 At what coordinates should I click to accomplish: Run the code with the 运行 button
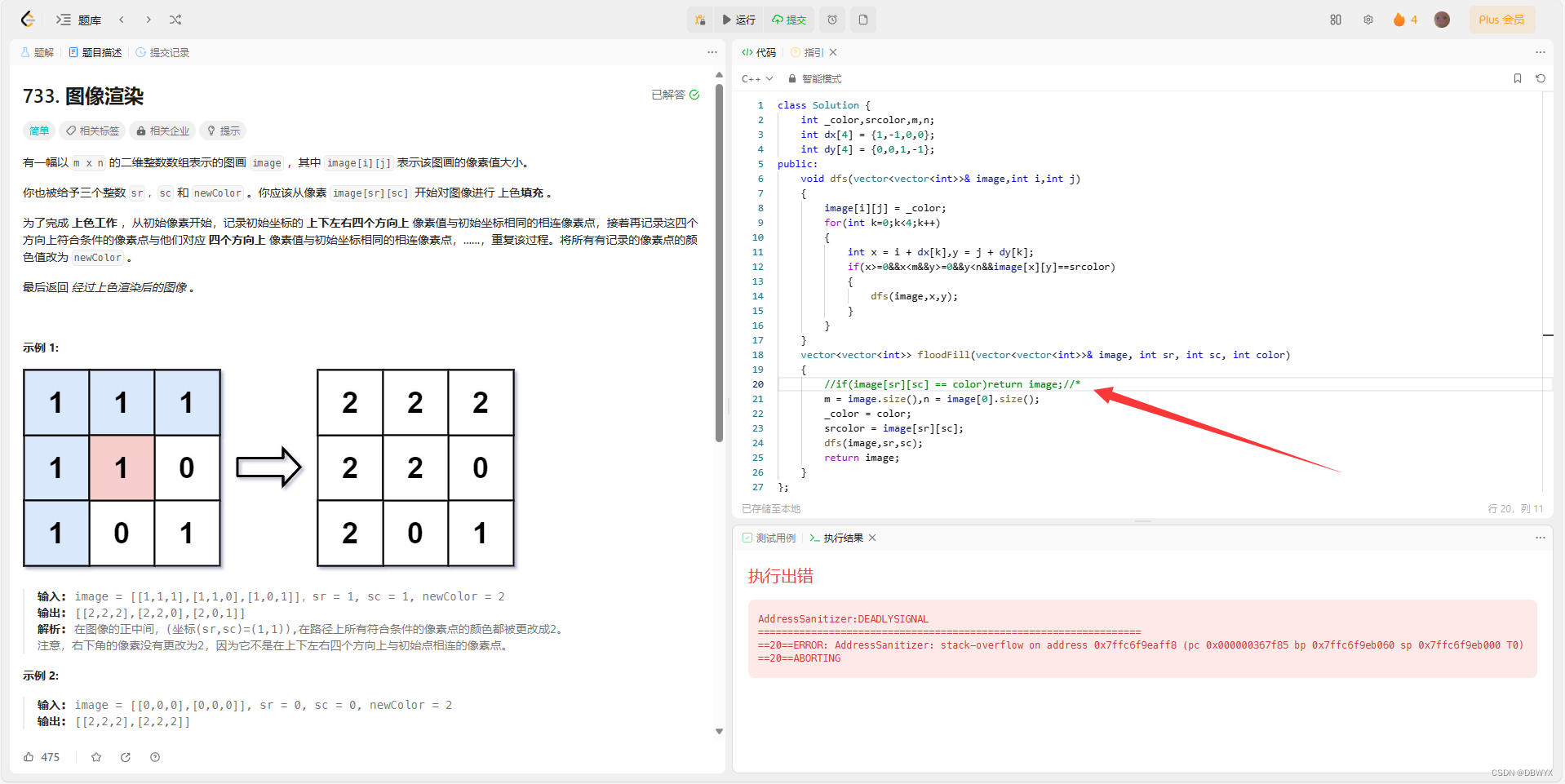[x=738, y=20]
